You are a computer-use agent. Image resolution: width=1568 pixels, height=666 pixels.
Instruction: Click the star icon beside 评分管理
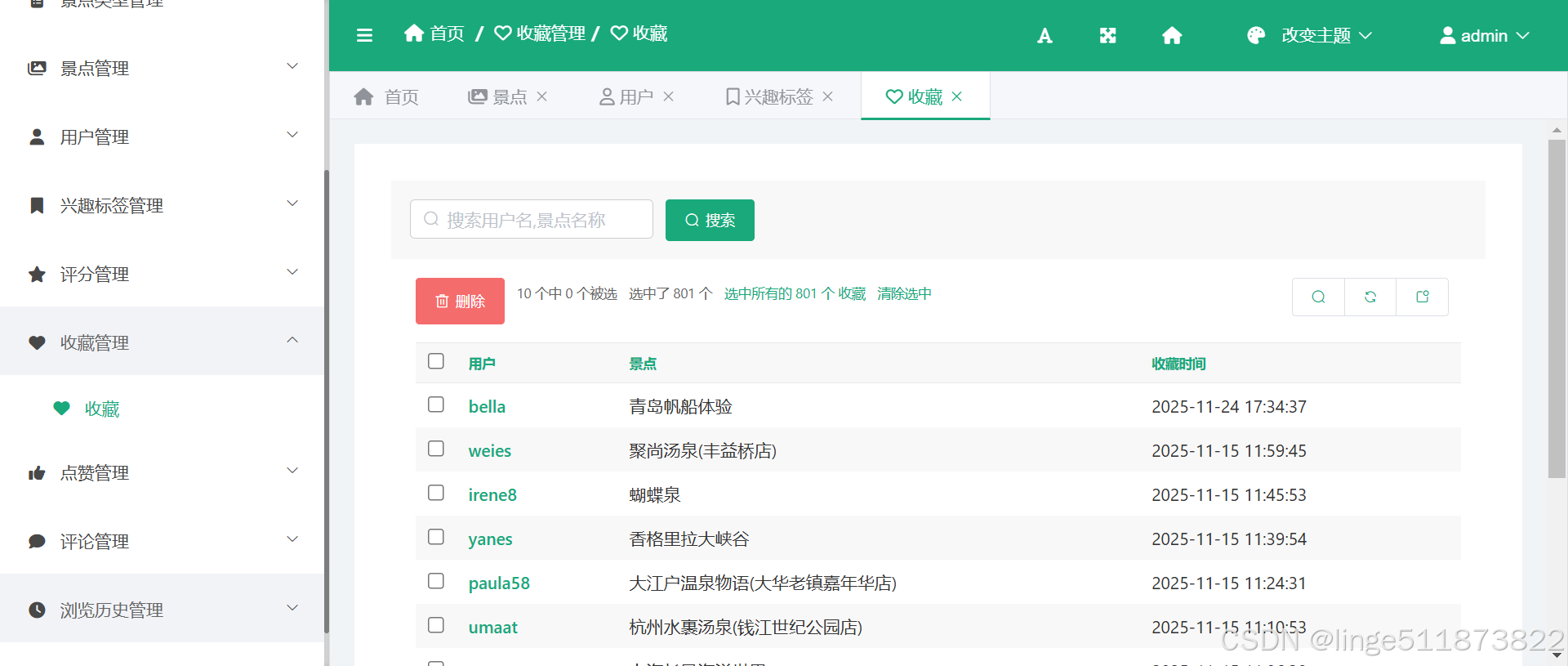pyautogui.click(x=37, y=274)
